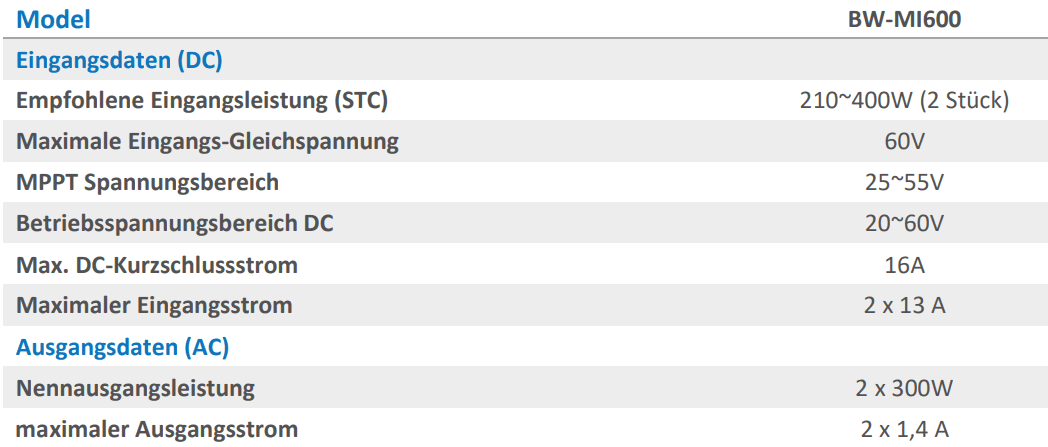Select the Maximaler Eingangsstrom row label
This screenshot has width=1048, height=447.
click(154, 306)
